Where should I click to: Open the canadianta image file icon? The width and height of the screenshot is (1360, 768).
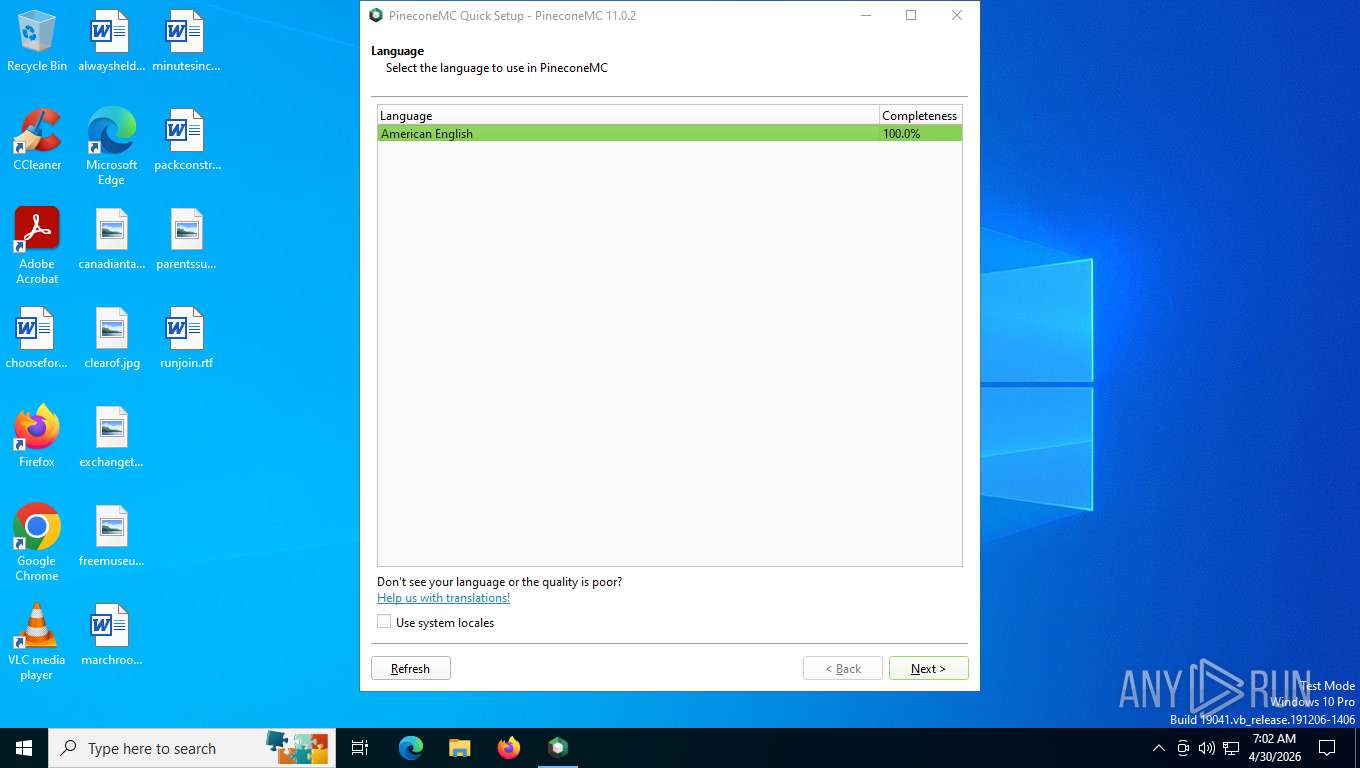tap(111, 240)
